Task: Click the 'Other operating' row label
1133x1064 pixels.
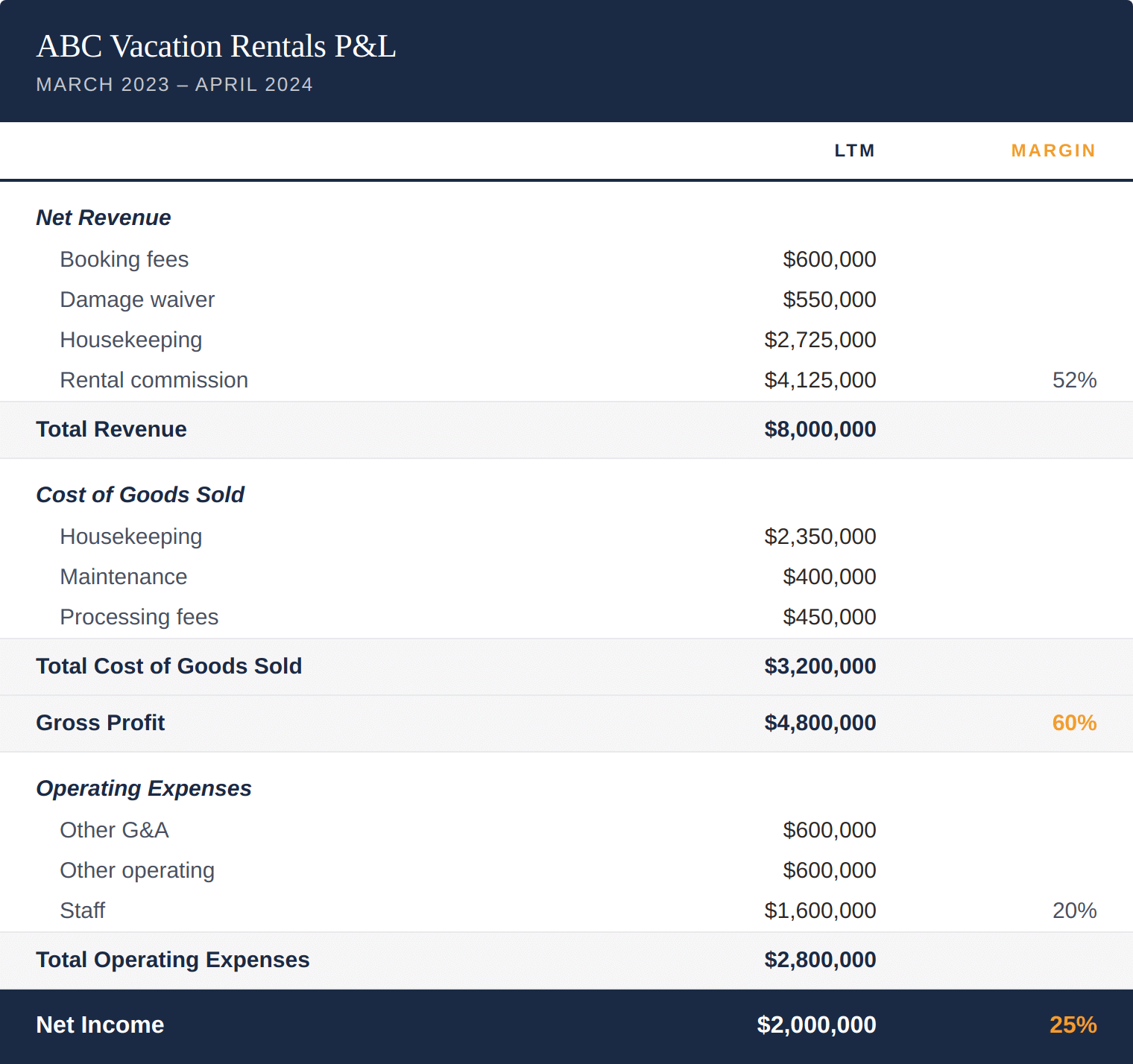Action: pos(137,870)
